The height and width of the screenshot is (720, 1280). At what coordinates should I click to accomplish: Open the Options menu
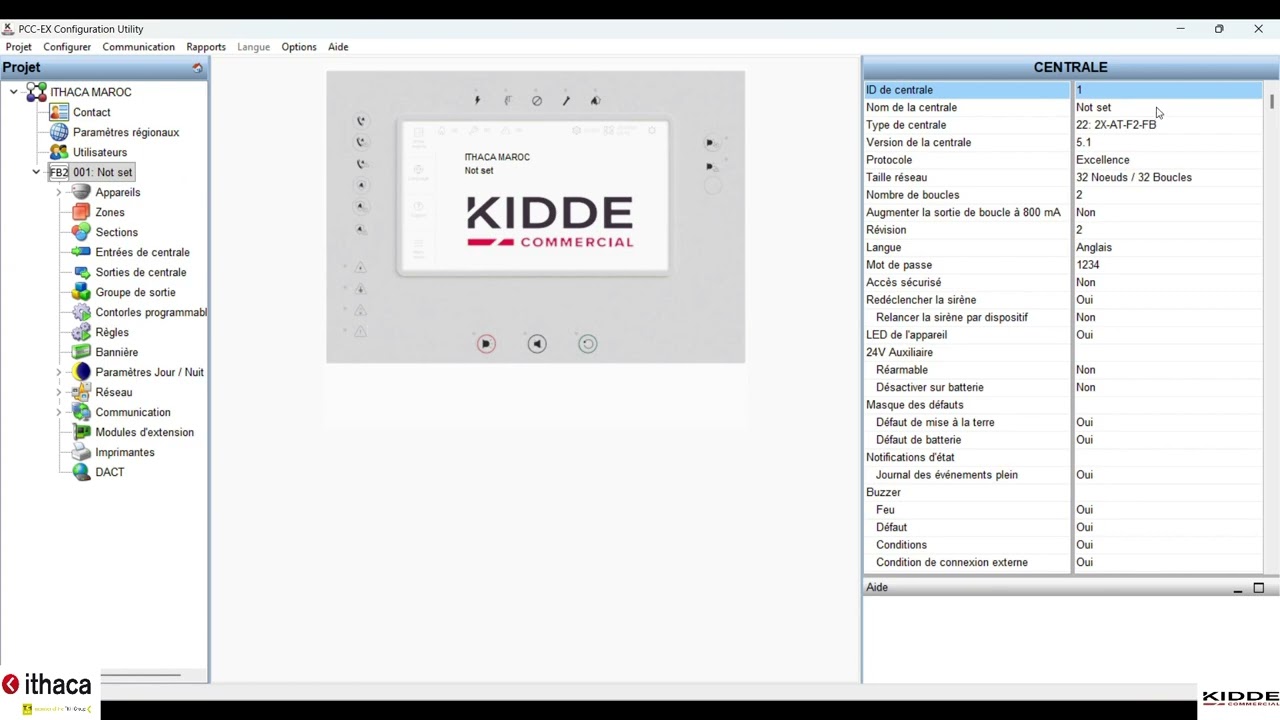298,47
